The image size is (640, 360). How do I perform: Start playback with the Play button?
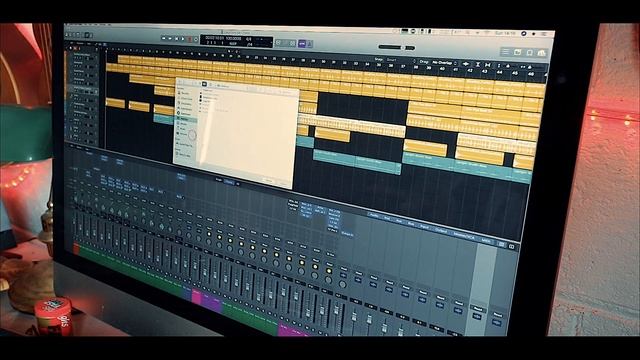pos(183,39)
